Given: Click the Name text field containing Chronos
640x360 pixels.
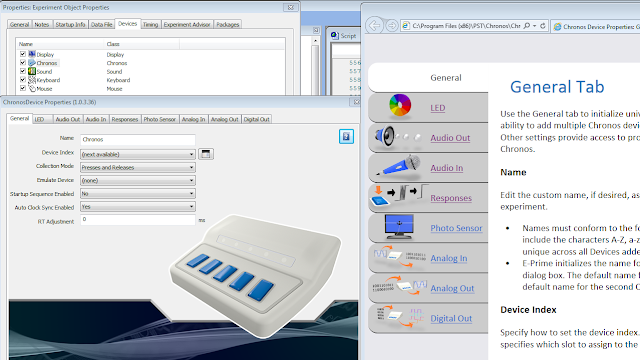Looking at the screenshot, I should coord(138,140).
